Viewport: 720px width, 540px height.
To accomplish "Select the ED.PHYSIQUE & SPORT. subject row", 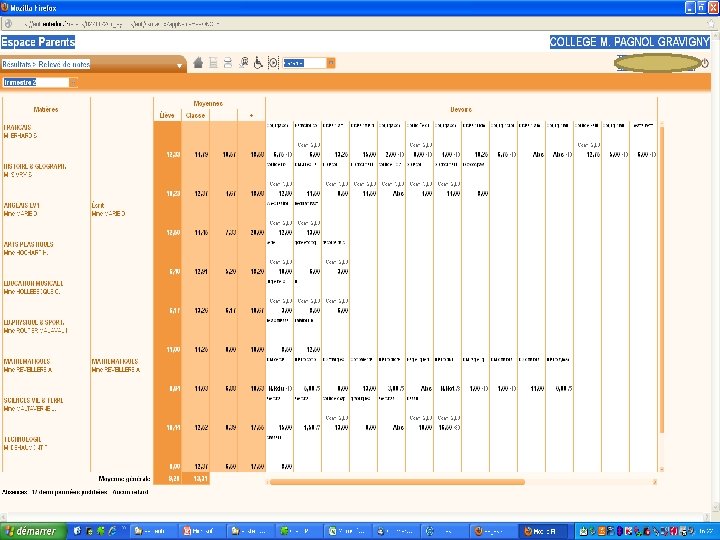I will [34, 322].
